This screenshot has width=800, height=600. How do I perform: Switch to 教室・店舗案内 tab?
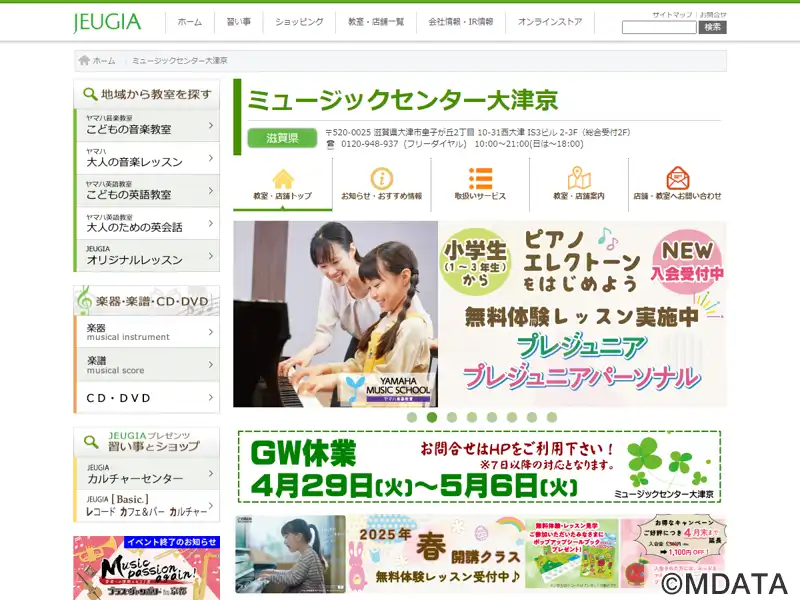tap(579, 184)
